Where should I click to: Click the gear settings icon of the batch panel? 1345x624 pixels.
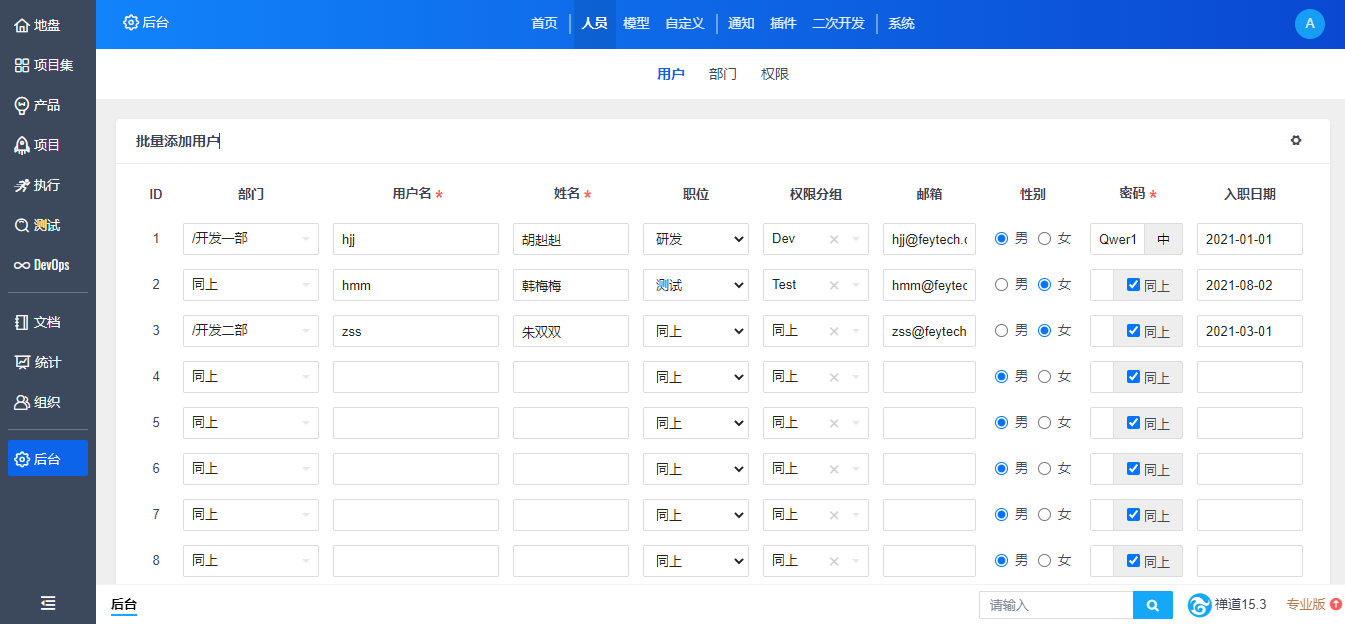click(1296, 141)
